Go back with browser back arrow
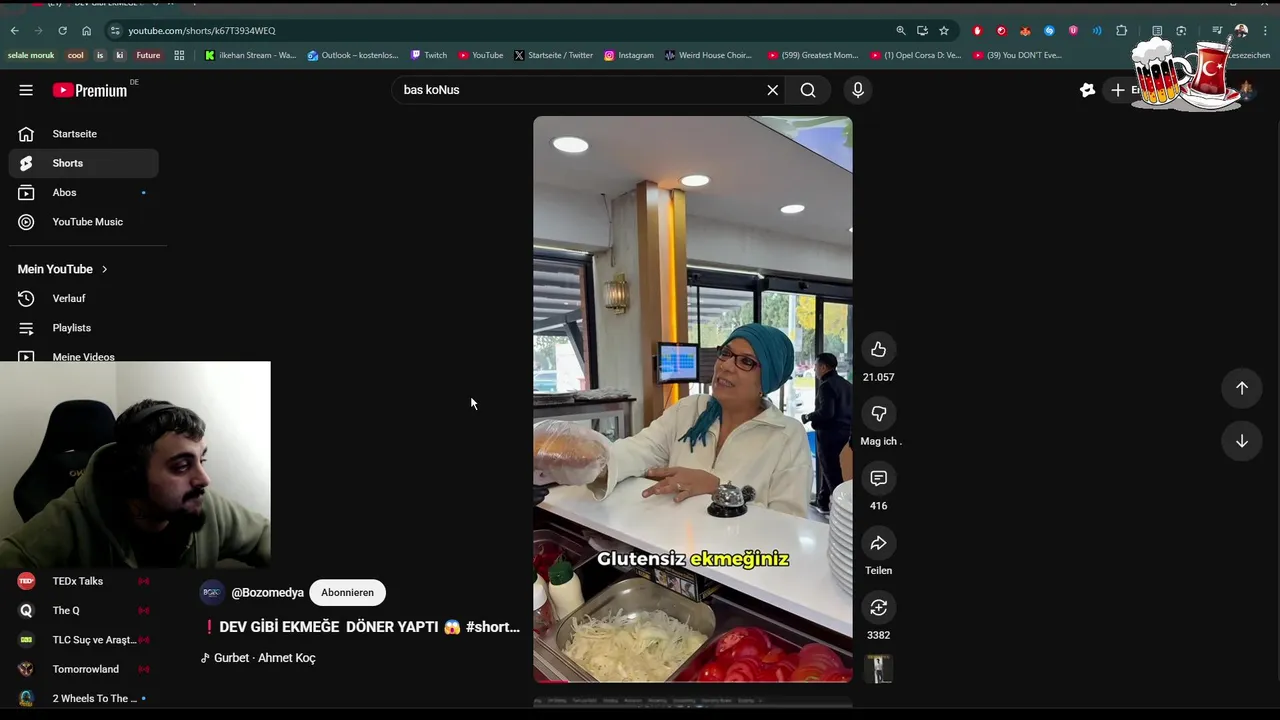1280x720 pixels. (14, 31)
